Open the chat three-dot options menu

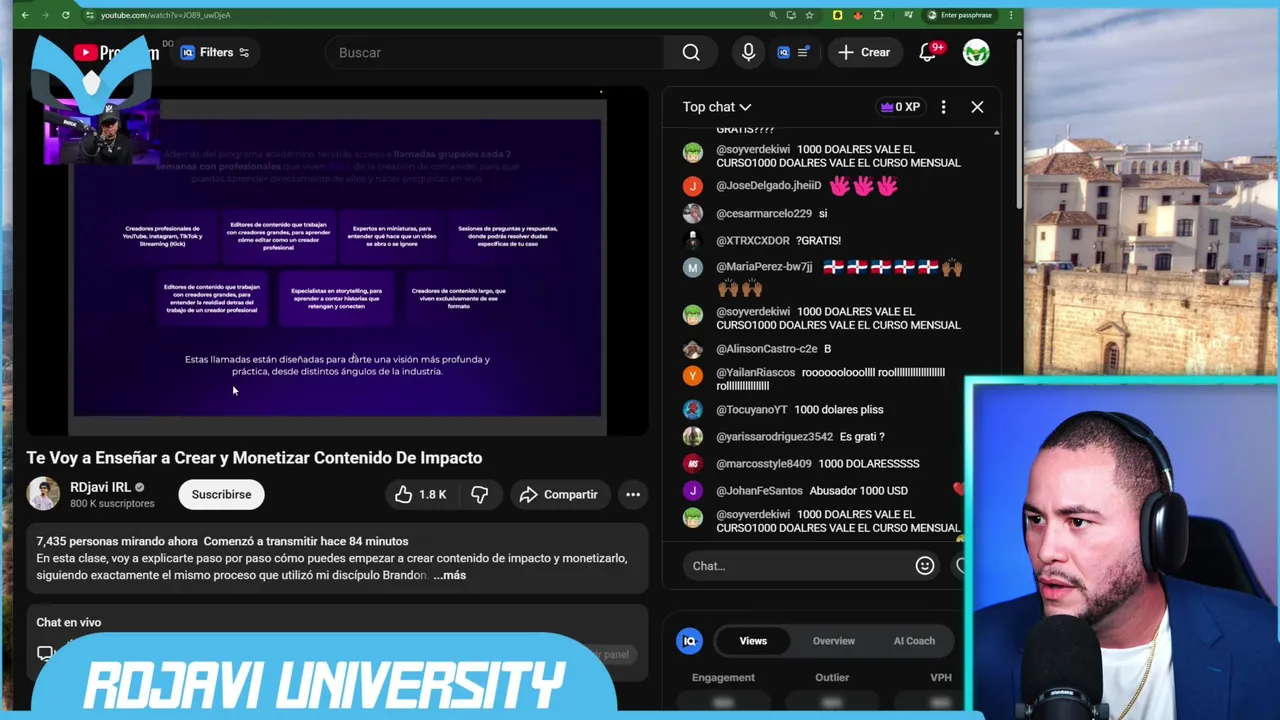943,107
